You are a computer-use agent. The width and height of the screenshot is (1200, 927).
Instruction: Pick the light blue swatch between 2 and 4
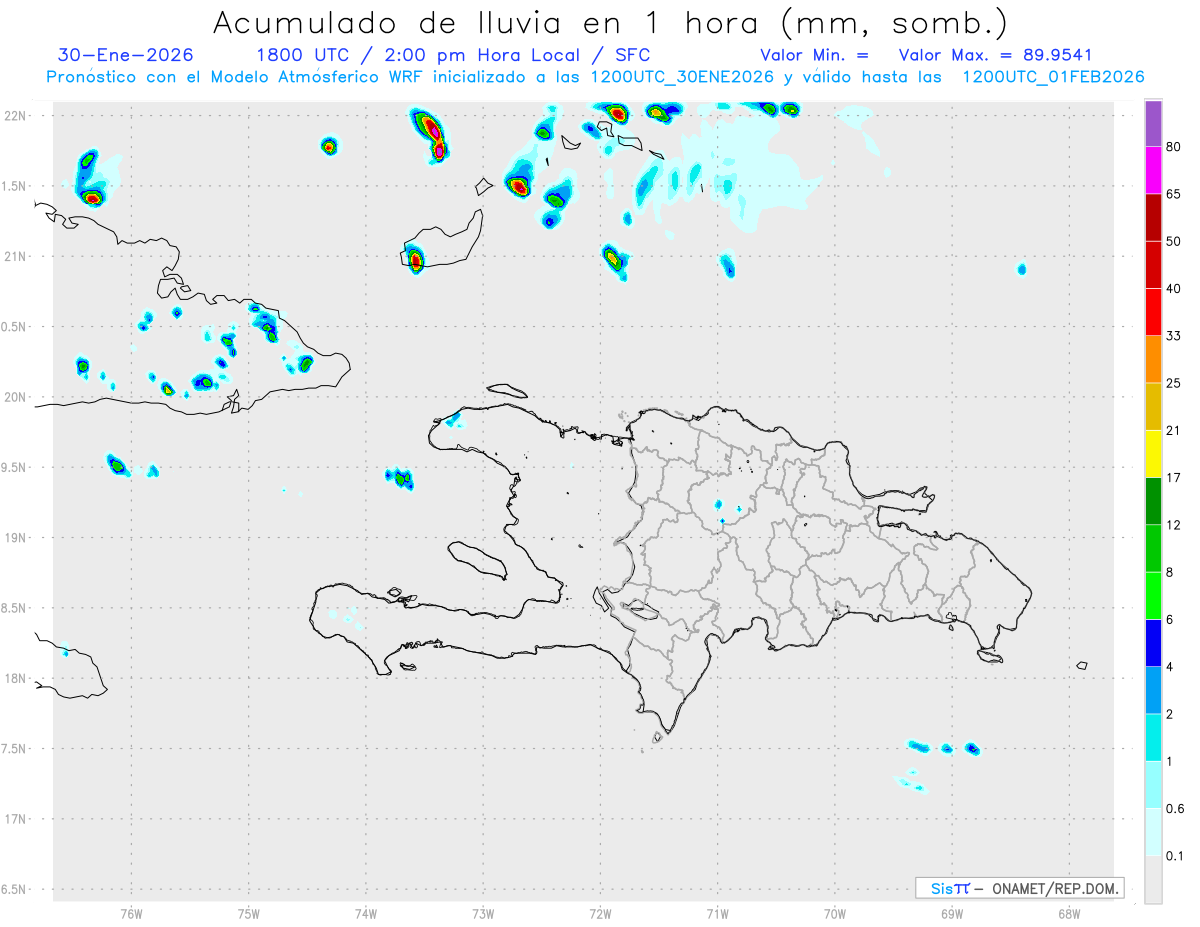[x=1153, y=691]
